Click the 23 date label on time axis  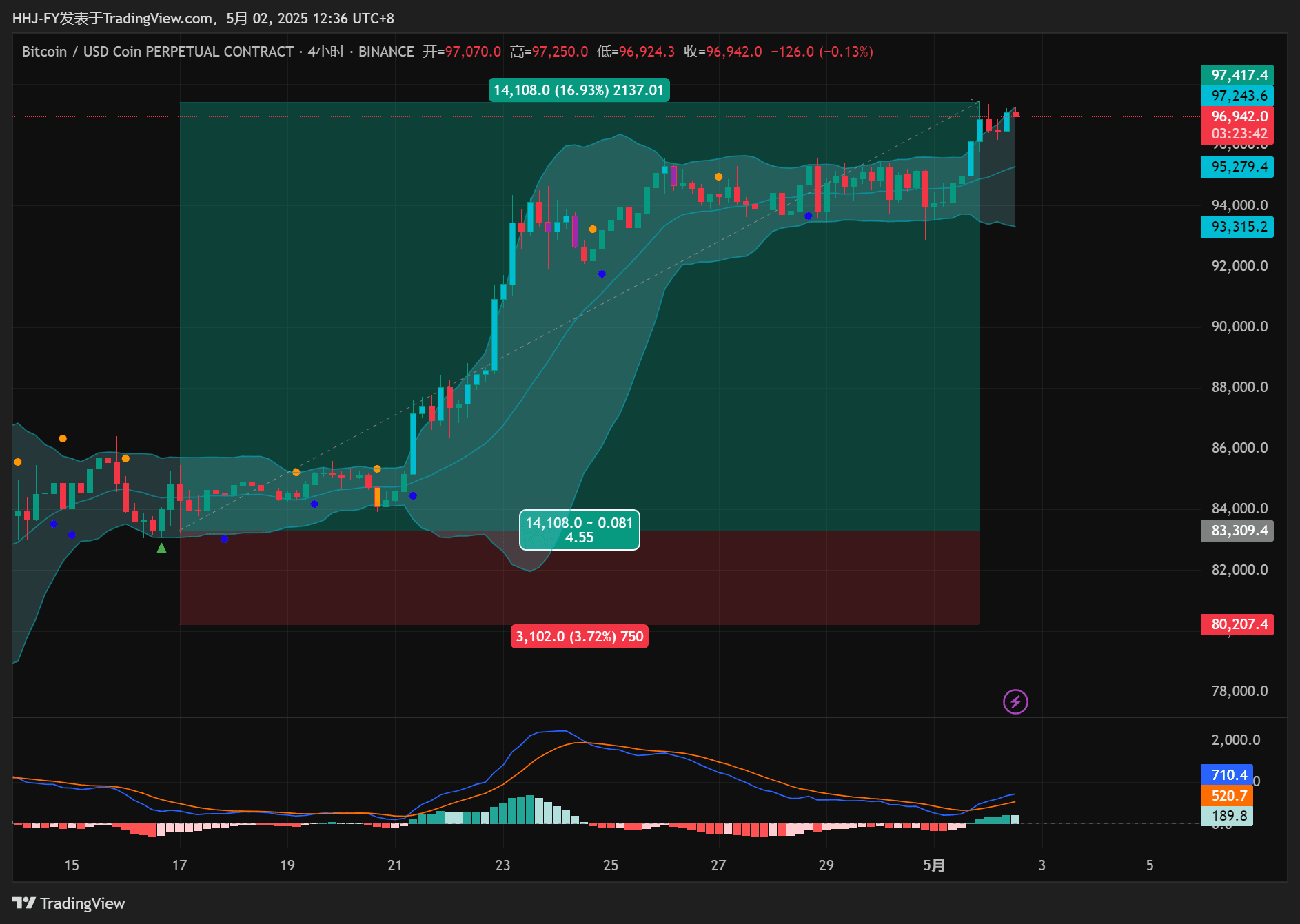pyautogui.click(x=503, y=865)
